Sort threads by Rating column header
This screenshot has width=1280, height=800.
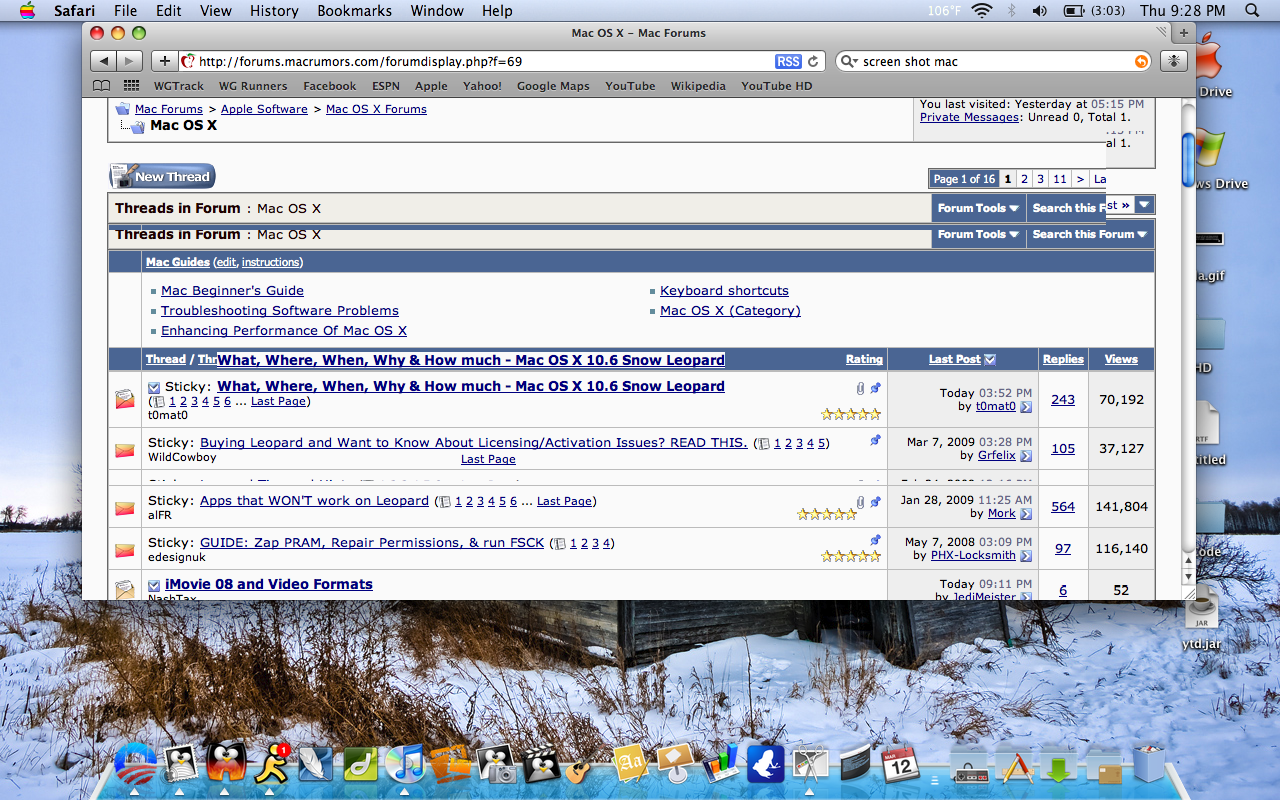pos(864,359)
